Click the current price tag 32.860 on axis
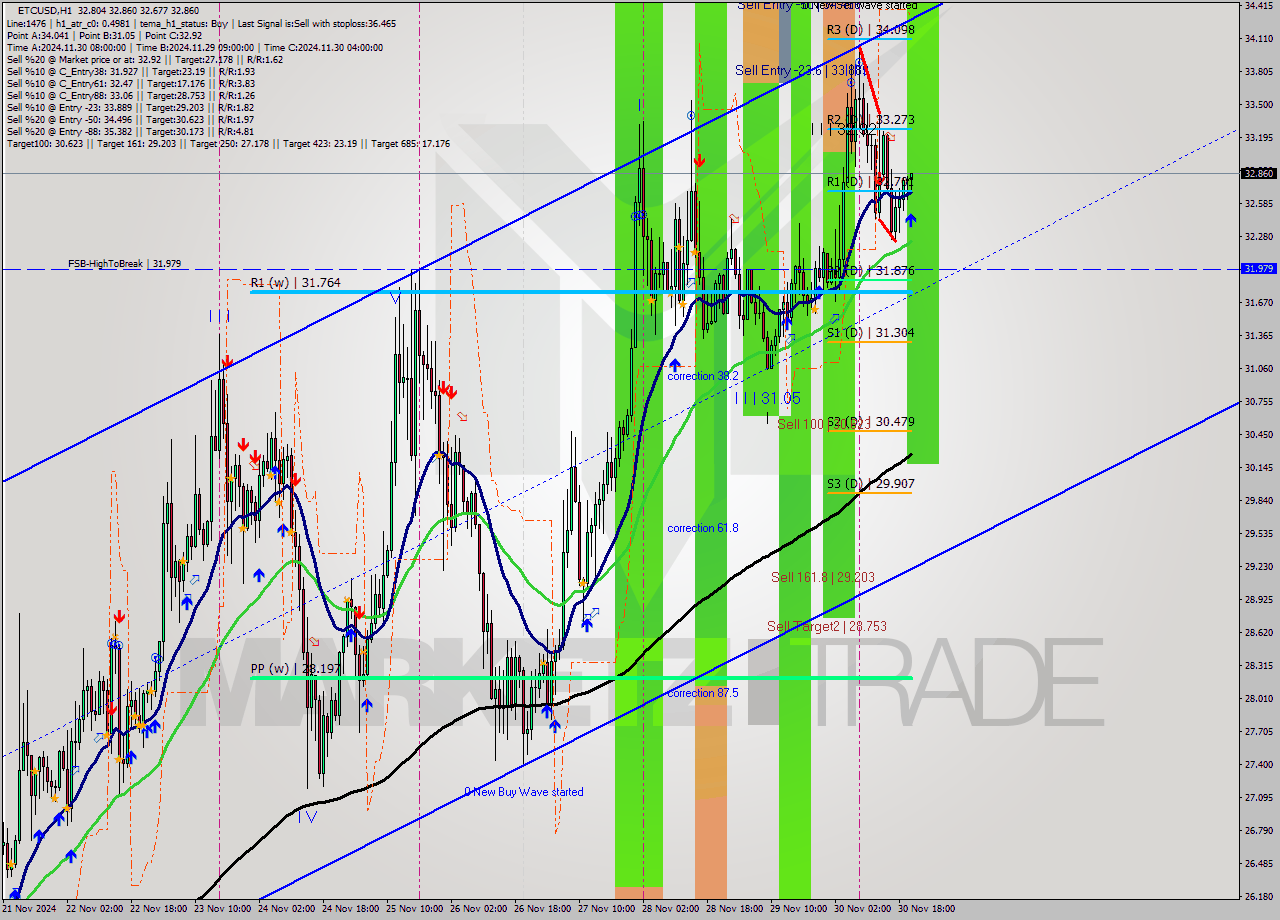This screenshot has height=920, width=1280. (x=1258, y=173)
